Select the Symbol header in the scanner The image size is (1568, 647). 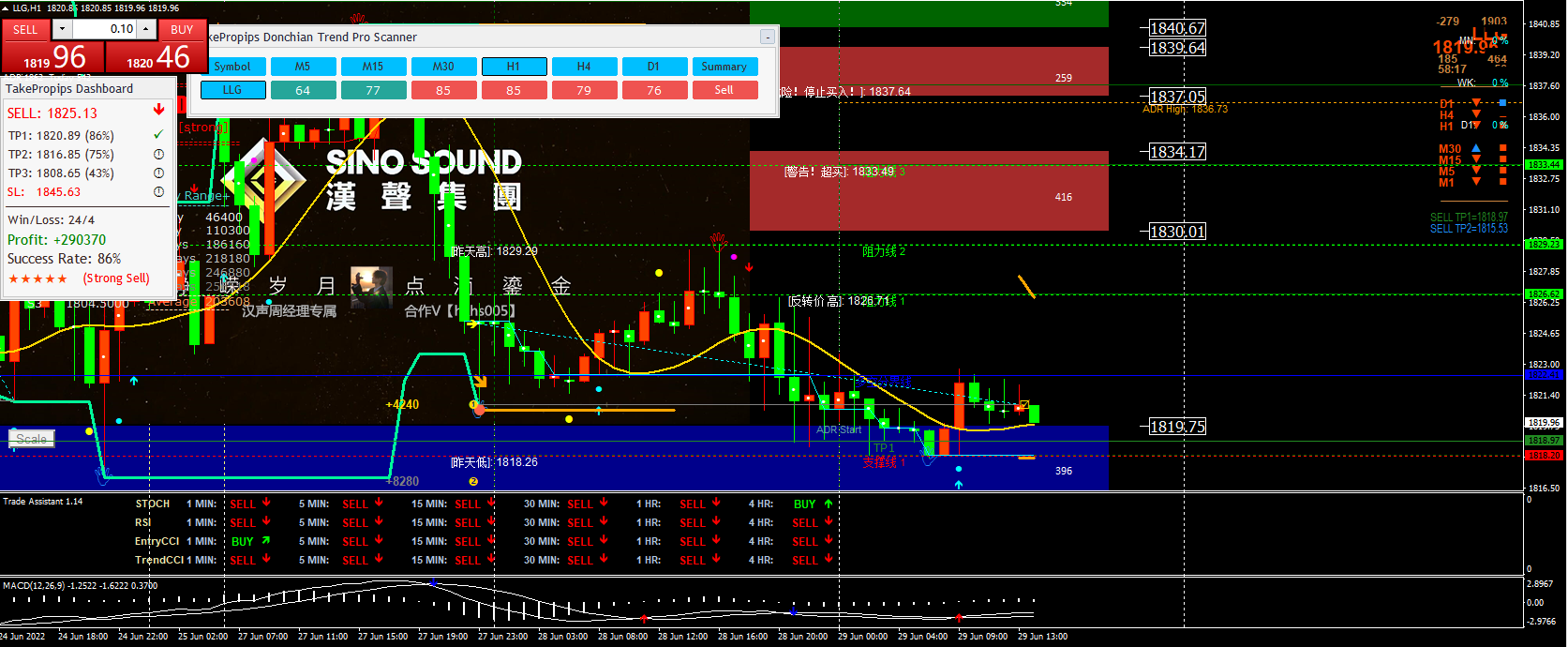(x=232, y=67)
